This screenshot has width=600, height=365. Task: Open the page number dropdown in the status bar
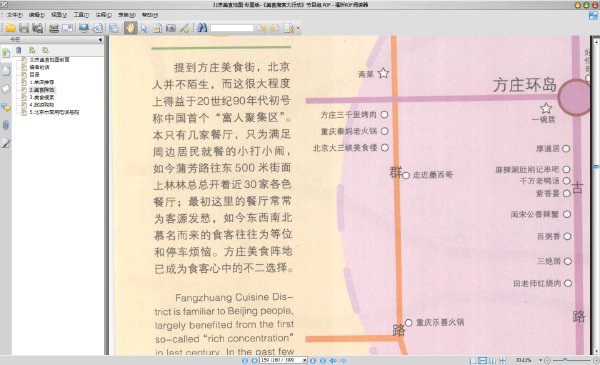tap(305, 360)
